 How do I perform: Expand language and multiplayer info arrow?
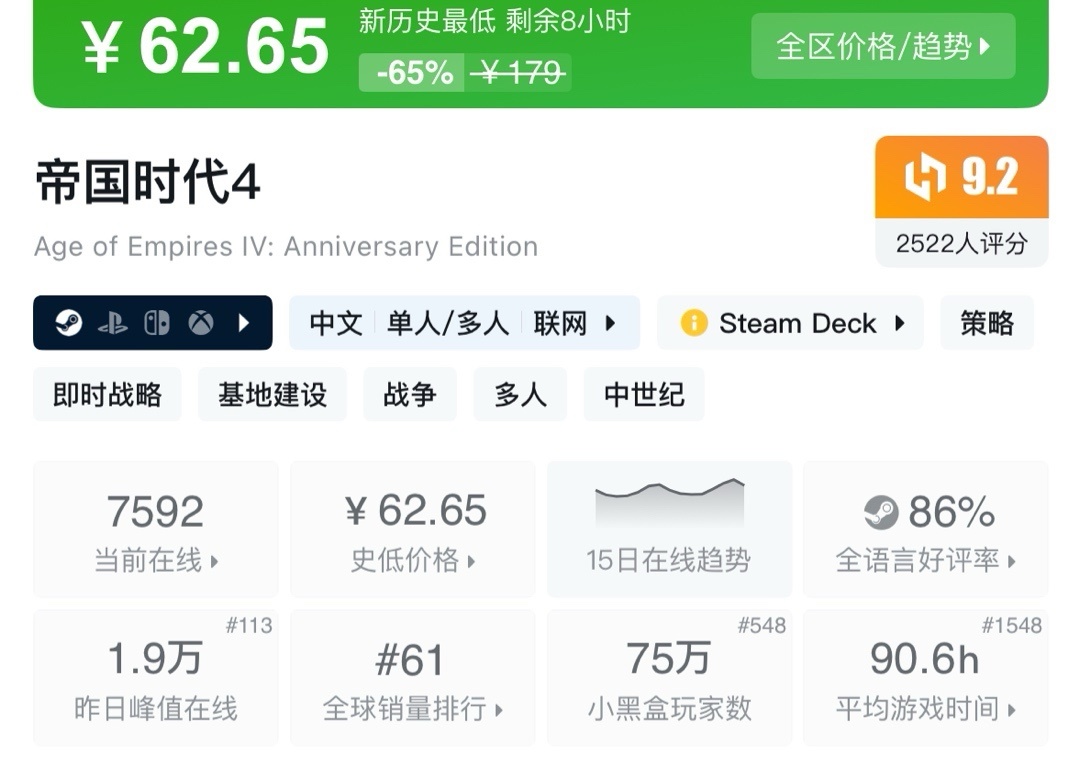610,323
